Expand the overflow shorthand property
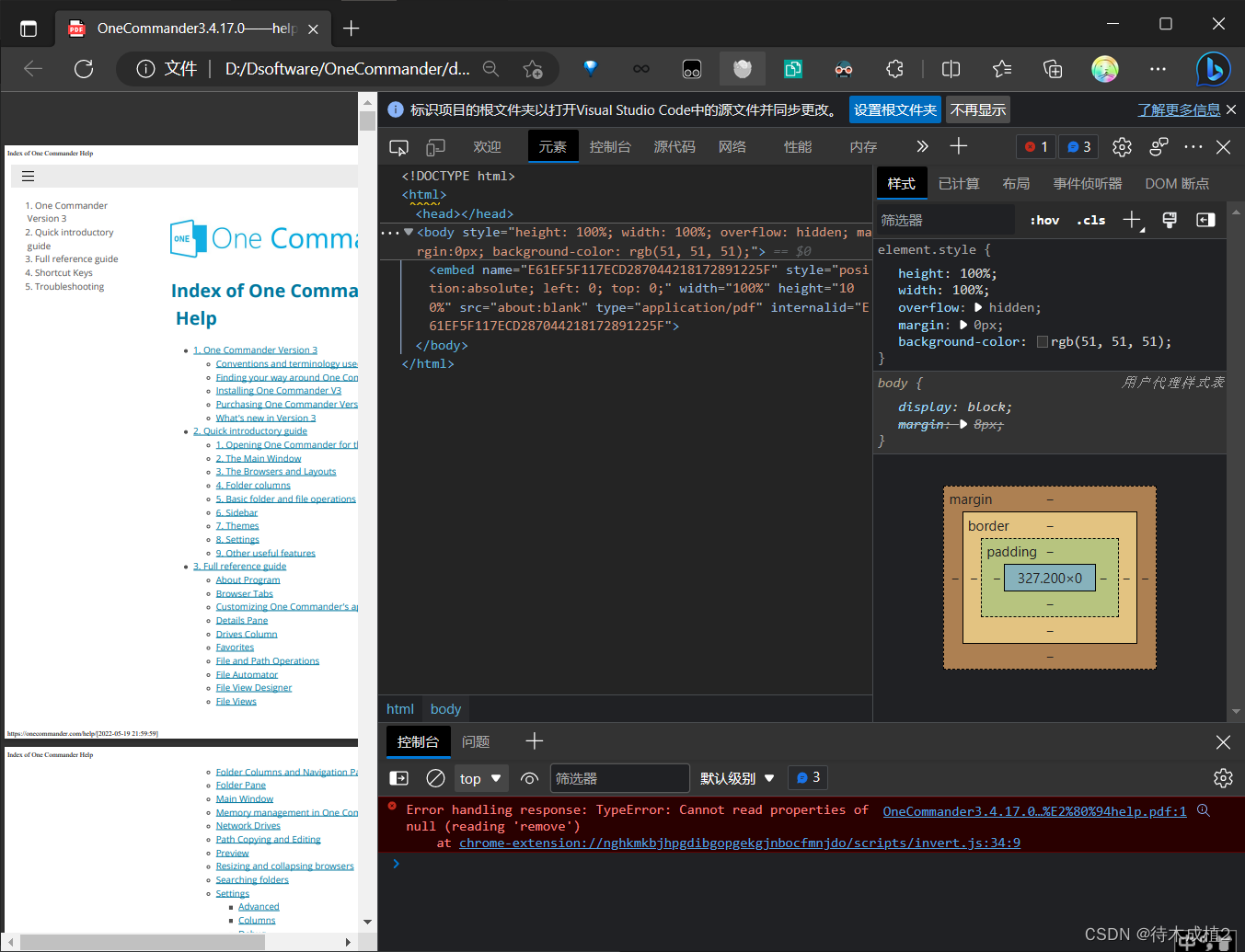The height and width of the screenshot is (952, 1245). (x=978, y=307)
